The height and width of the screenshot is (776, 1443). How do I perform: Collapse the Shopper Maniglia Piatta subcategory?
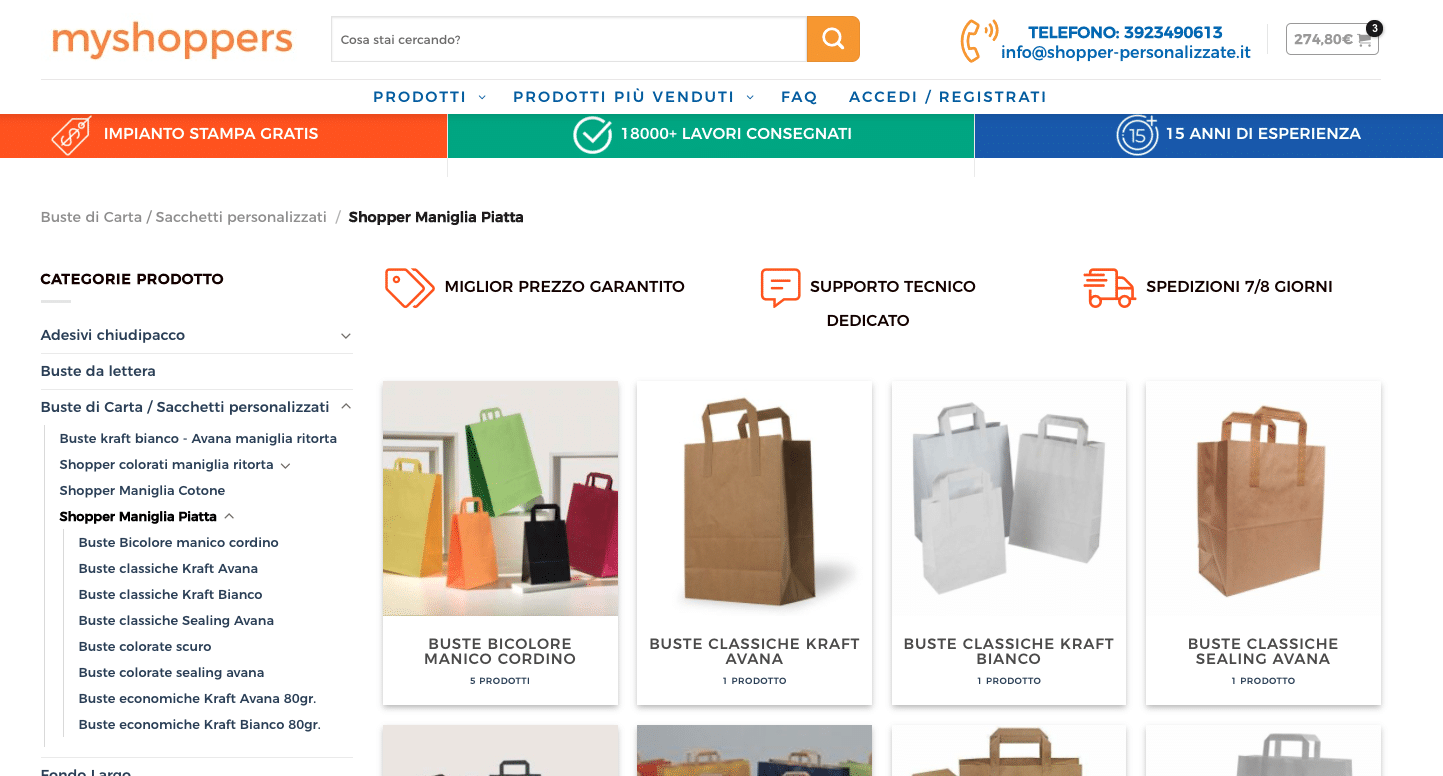pyautogui.click(x=229, y=517)
